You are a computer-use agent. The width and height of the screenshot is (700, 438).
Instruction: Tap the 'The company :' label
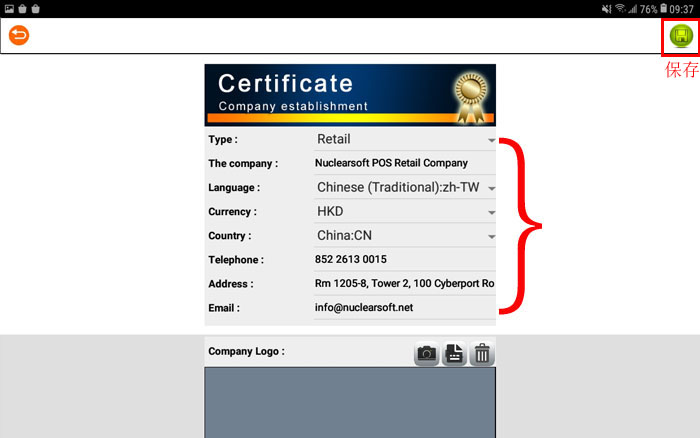pos(243,164)
